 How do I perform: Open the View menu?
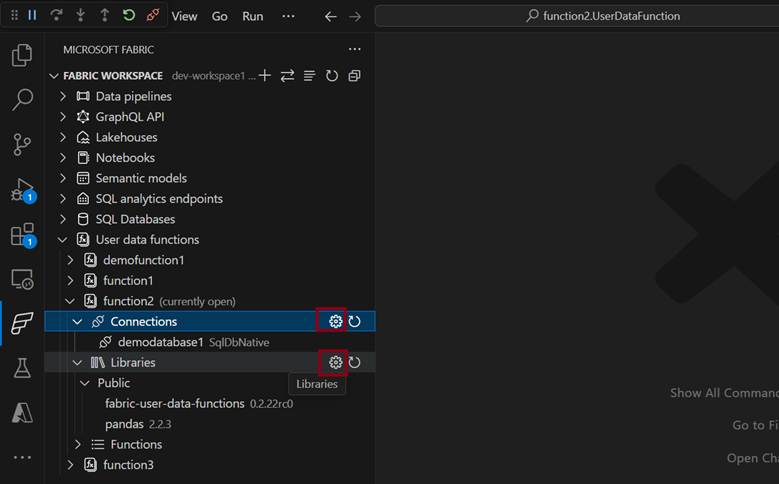[184, 16]
